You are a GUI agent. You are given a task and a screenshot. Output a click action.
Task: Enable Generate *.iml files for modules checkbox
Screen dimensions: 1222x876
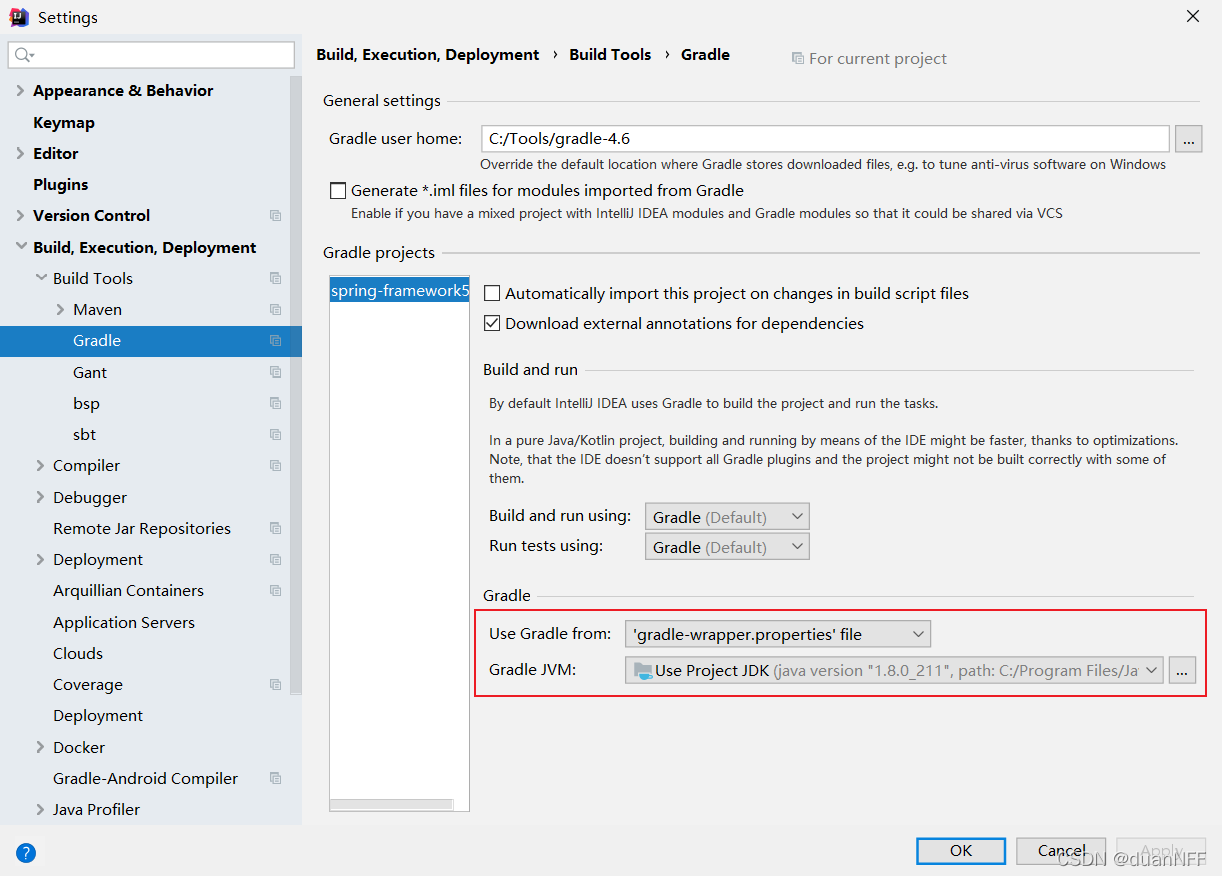coord(338,191)
